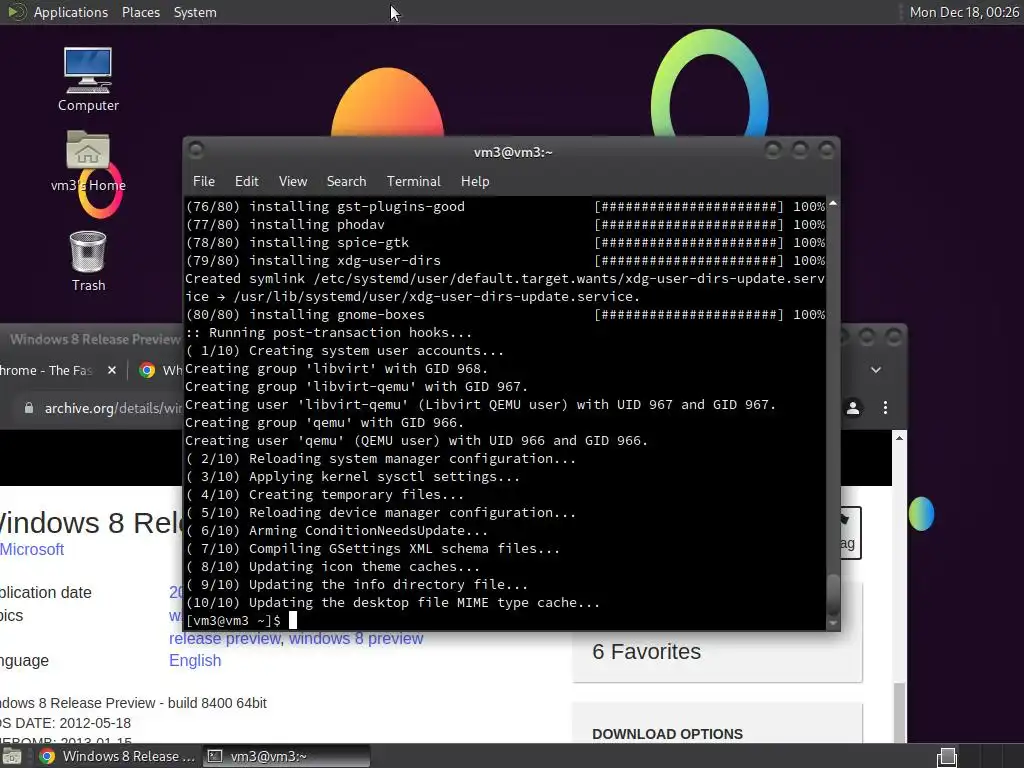
Task: Open the vm3's Home folder icon
Action: (x=88, y=161)
